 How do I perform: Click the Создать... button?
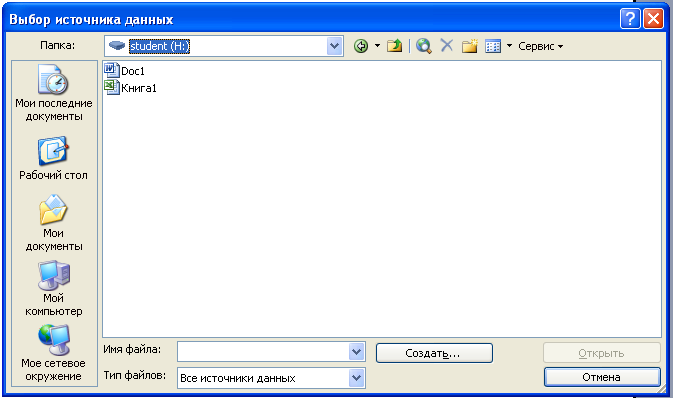(434, 353)
